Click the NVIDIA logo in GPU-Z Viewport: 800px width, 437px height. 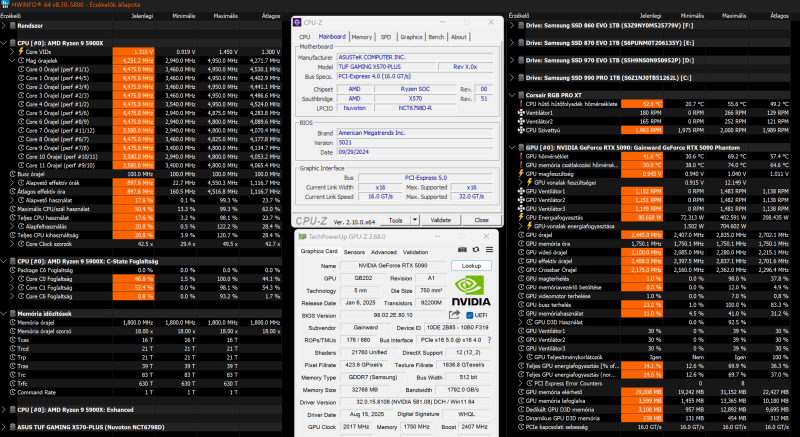tap(470, 291)
